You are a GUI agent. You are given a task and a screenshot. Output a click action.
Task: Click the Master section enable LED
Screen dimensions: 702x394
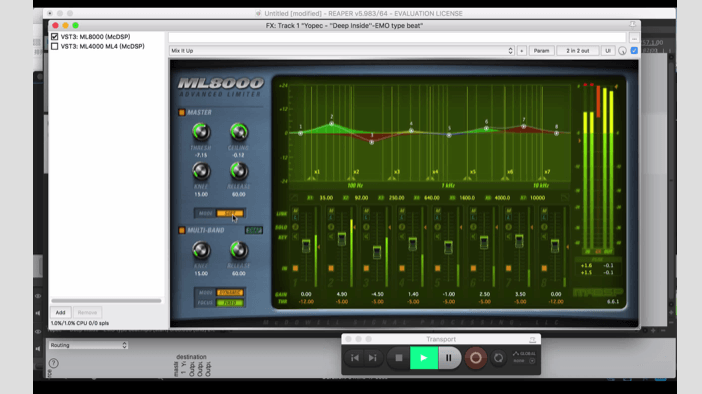click(182, 112)
